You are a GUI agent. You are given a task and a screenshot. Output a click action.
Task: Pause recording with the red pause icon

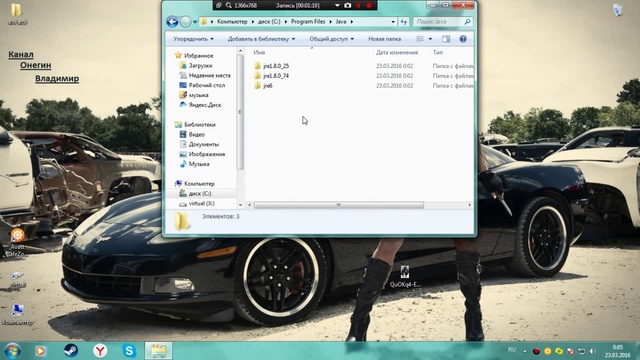click(358, 5)
